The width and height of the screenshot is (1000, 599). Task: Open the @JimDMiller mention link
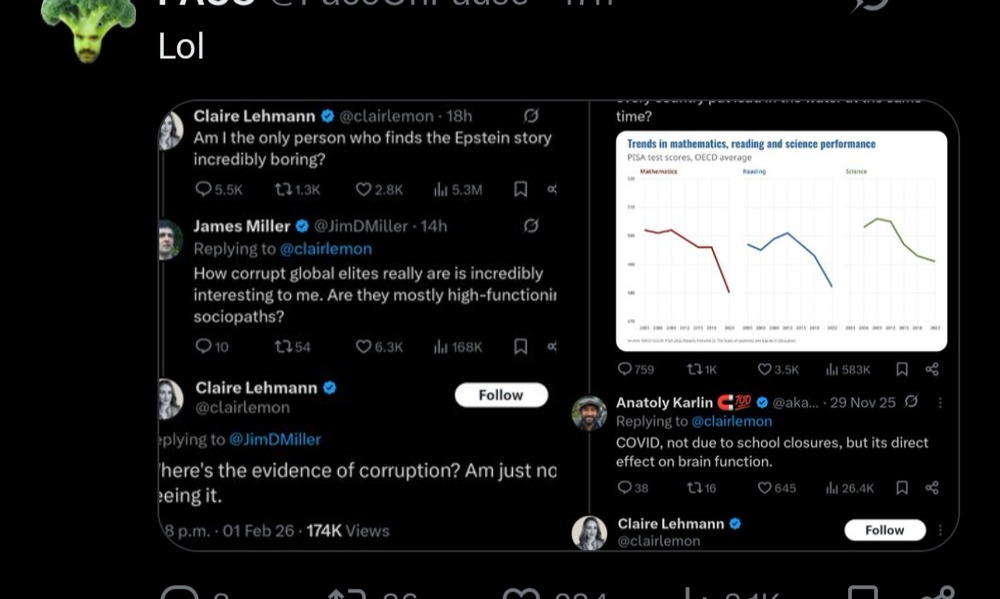click(275, 439)
